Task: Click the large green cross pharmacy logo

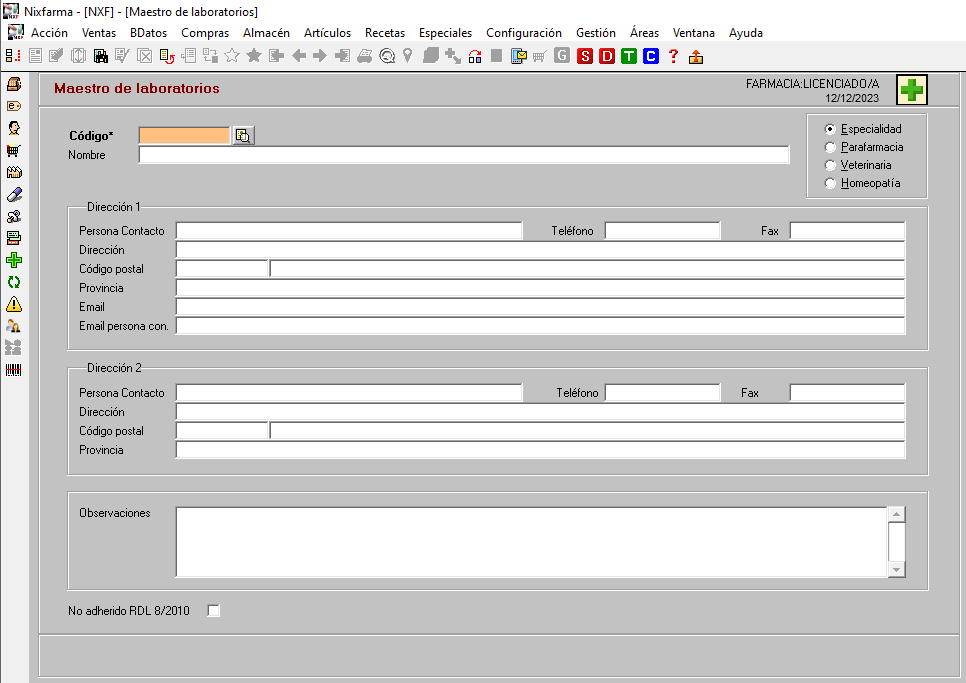Action: pyautogui.click(x=912, y=90)
